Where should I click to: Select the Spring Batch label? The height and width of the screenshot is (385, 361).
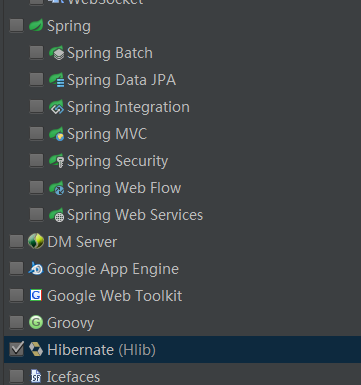click(x=110, y=53)
